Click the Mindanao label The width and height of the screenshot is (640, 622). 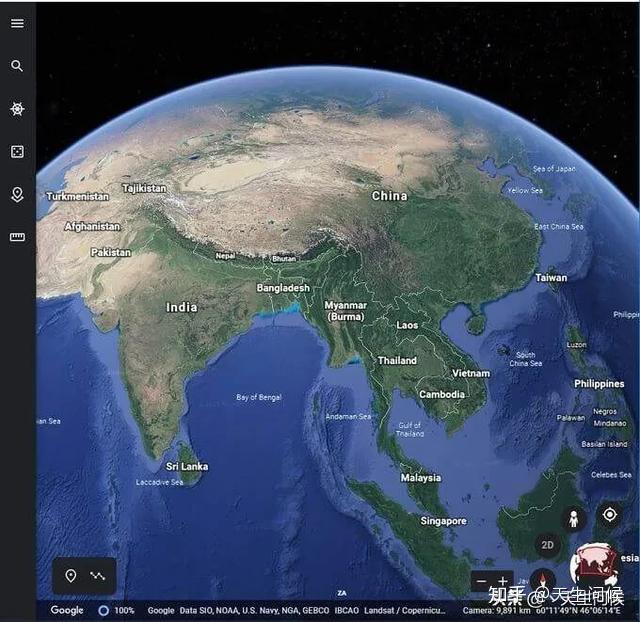tap(610, 423)
